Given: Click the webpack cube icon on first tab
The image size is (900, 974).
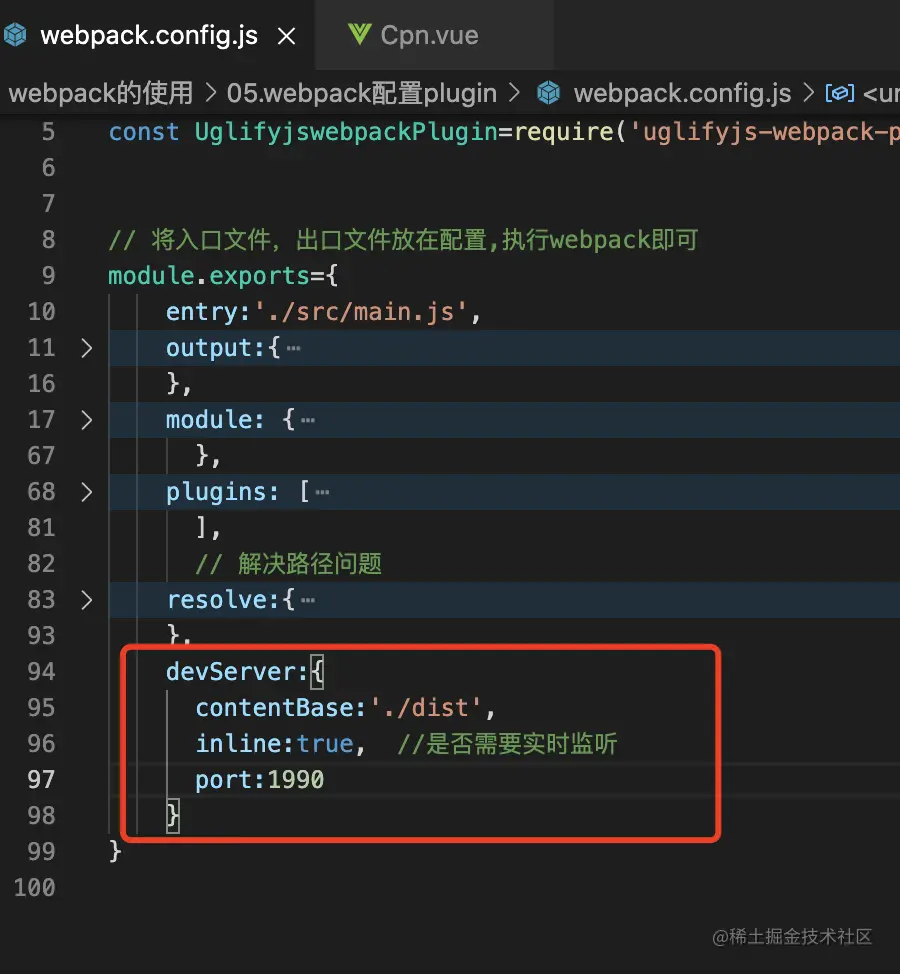Looking at the screenshot, I should (x=15, y=35).
